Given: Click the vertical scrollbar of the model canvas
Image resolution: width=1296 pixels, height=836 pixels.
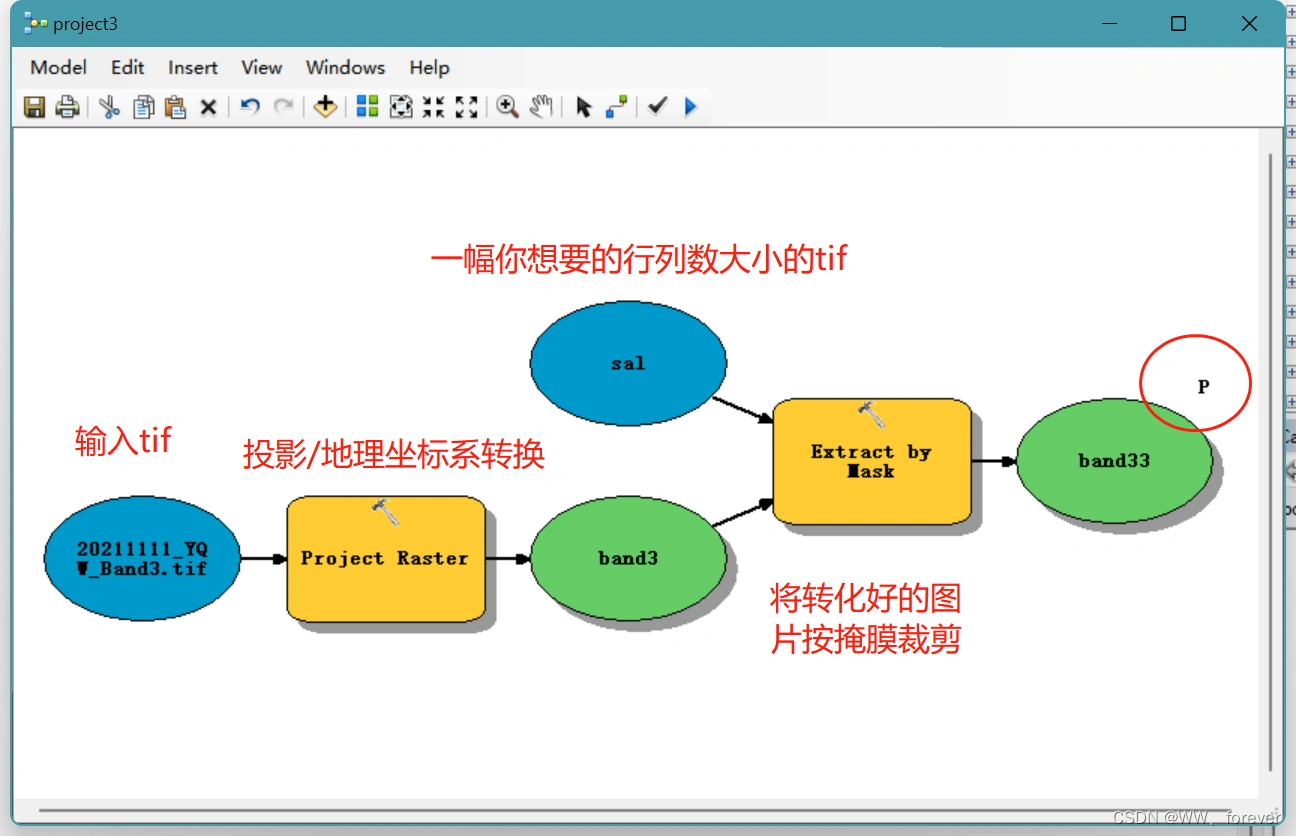Looking at the screenshot, I should tap(1271, 460).
